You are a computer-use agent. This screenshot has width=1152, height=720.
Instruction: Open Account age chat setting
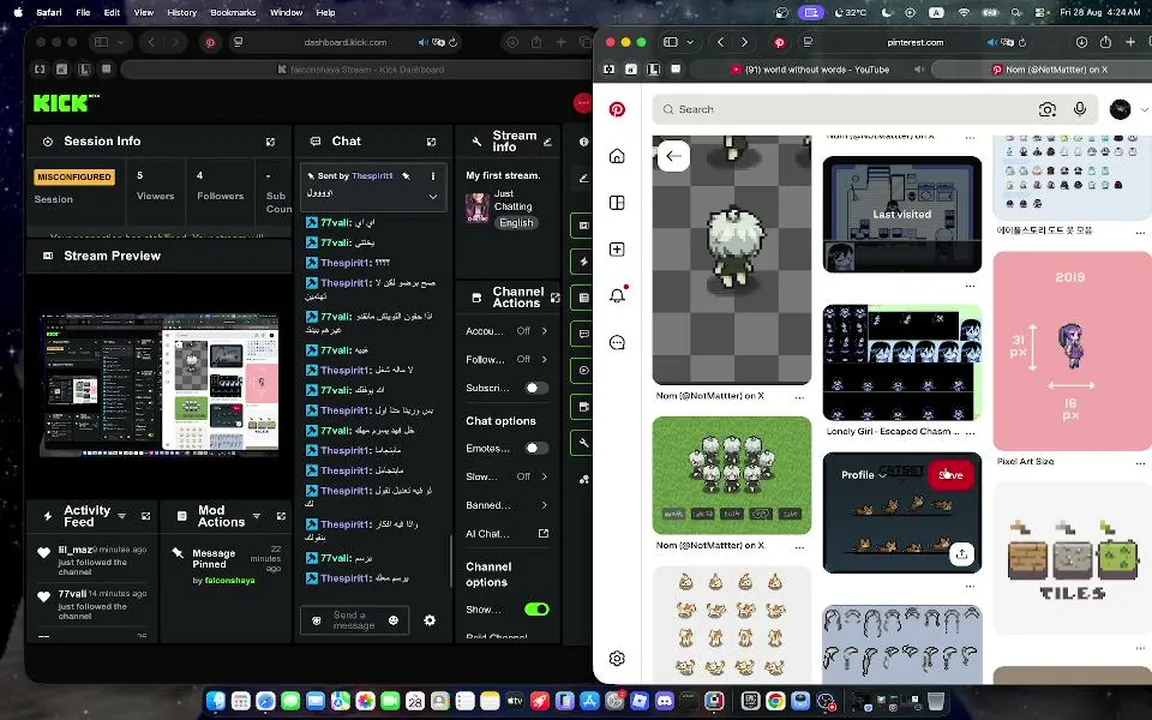point(507,331)
